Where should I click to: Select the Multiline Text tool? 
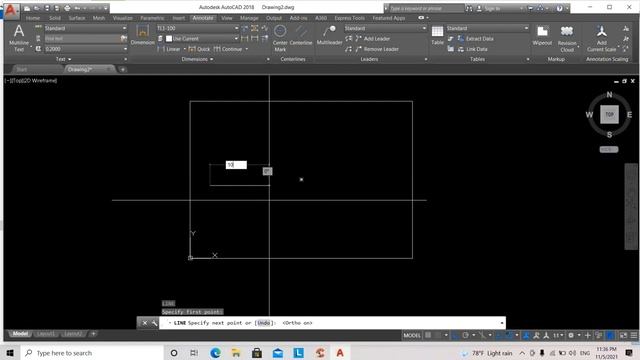[19, 38]
